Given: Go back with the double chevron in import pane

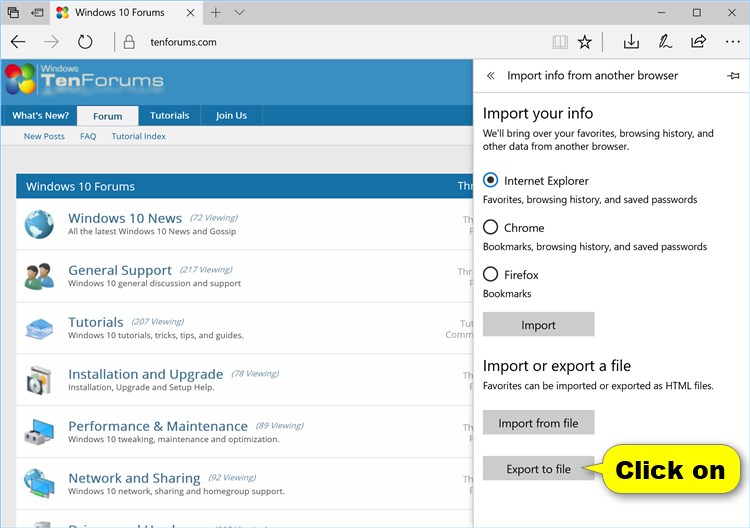Looking at the screenshot, I should click(x=491, y=76).
